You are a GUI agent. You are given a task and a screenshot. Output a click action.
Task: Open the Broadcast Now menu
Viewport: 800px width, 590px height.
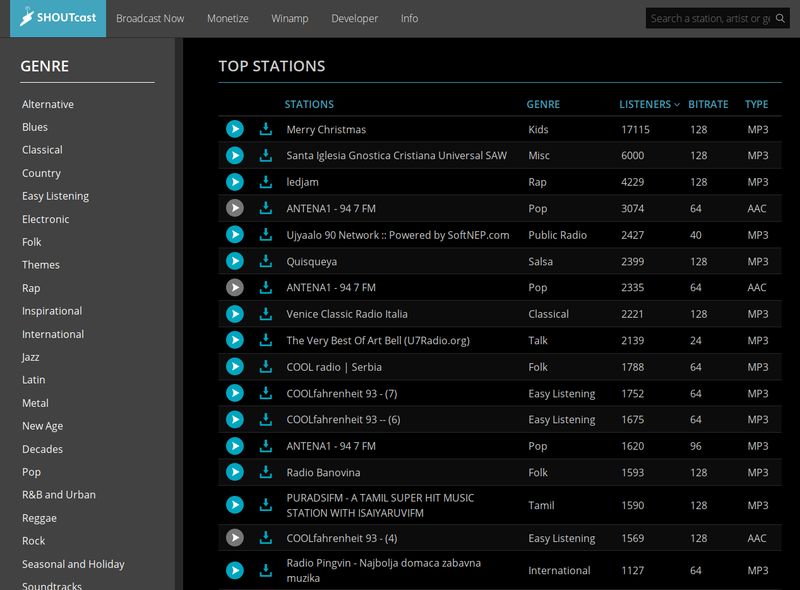click(x=150, y=18)
